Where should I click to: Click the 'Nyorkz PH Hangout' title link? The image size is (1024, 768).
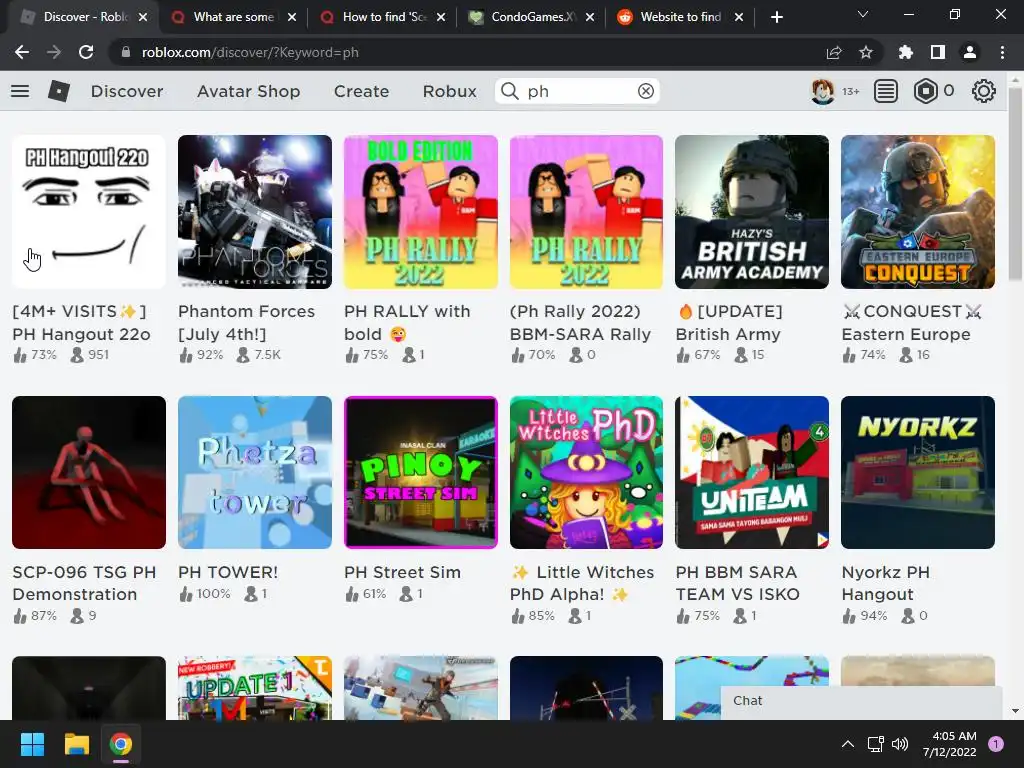pos(886,583)
